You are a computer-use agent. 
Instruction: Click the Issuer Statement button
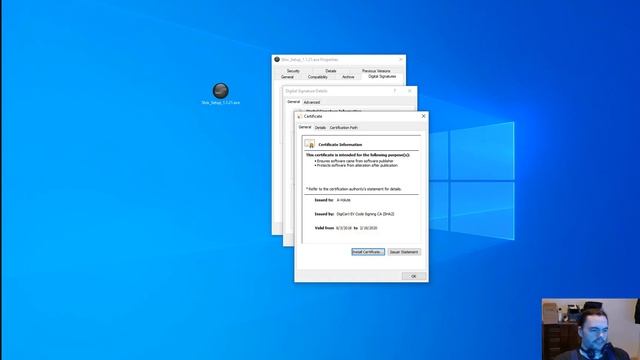click(404, 252)
